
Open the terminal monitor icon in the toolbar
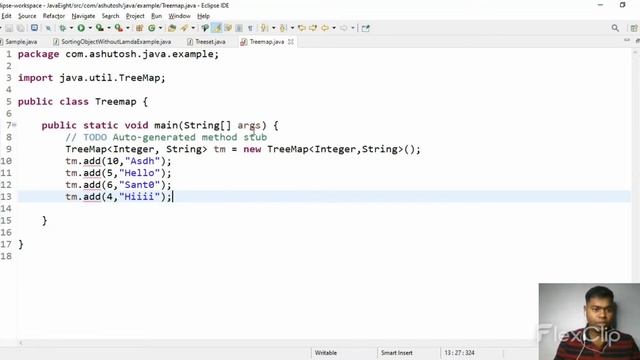[x=34, y=28]
